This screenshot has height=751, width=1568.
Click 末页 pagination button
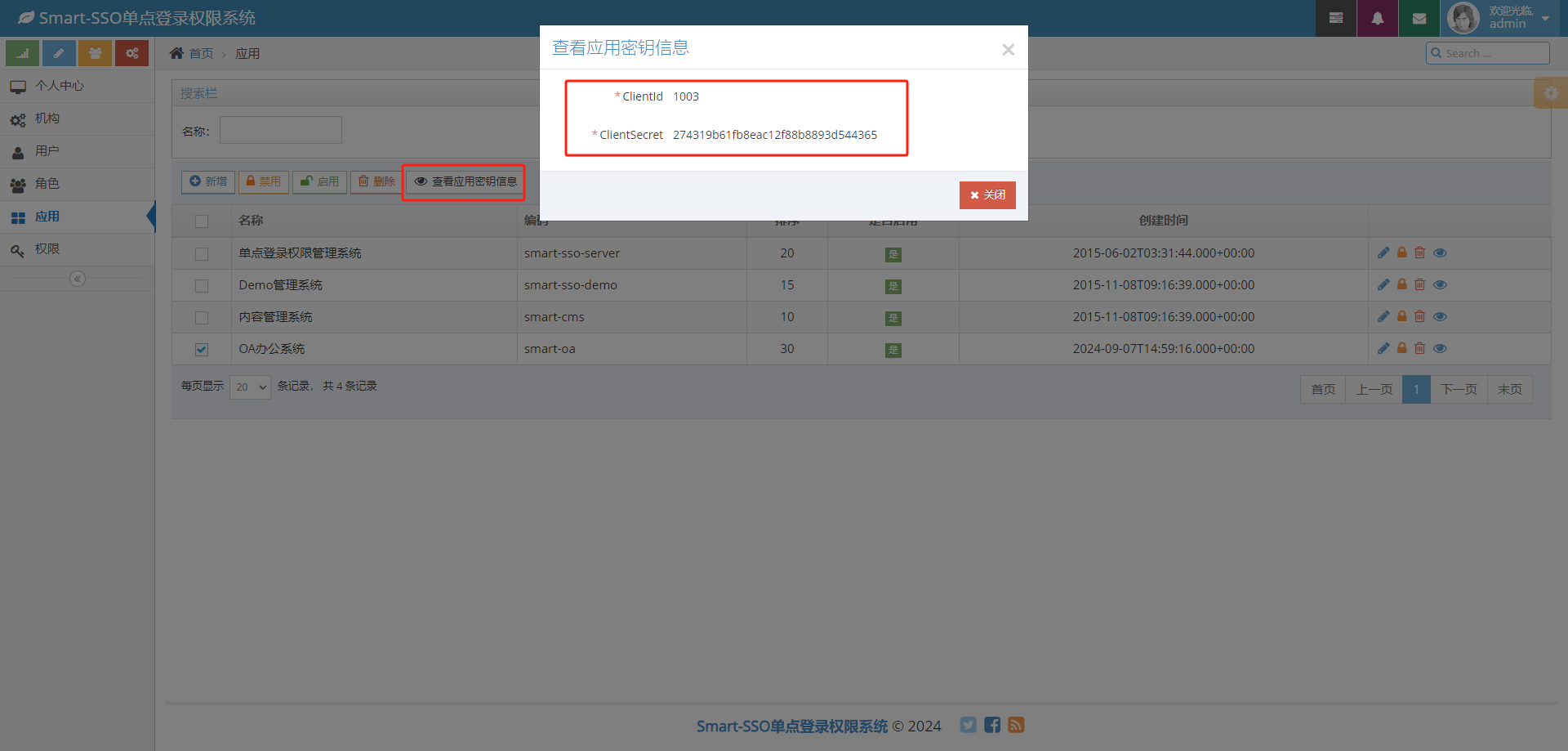coord(1510,390)
